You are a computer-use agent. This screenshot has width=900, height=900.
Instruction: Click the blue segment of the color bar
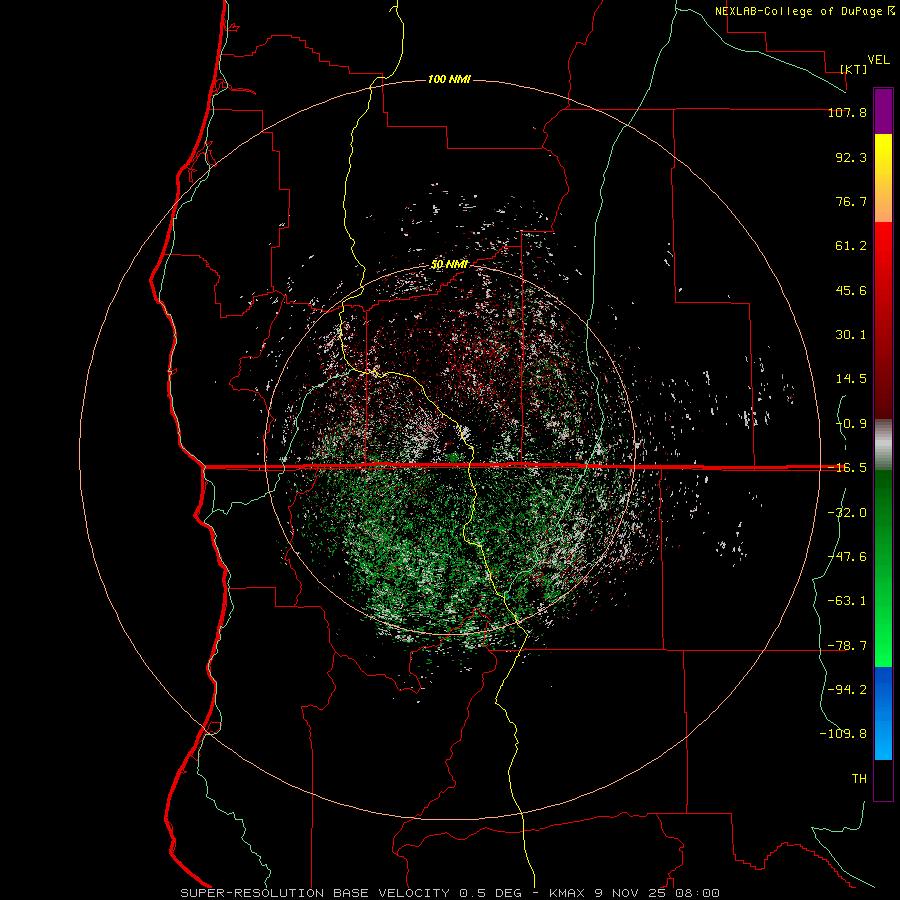click(x=883, y=713)
